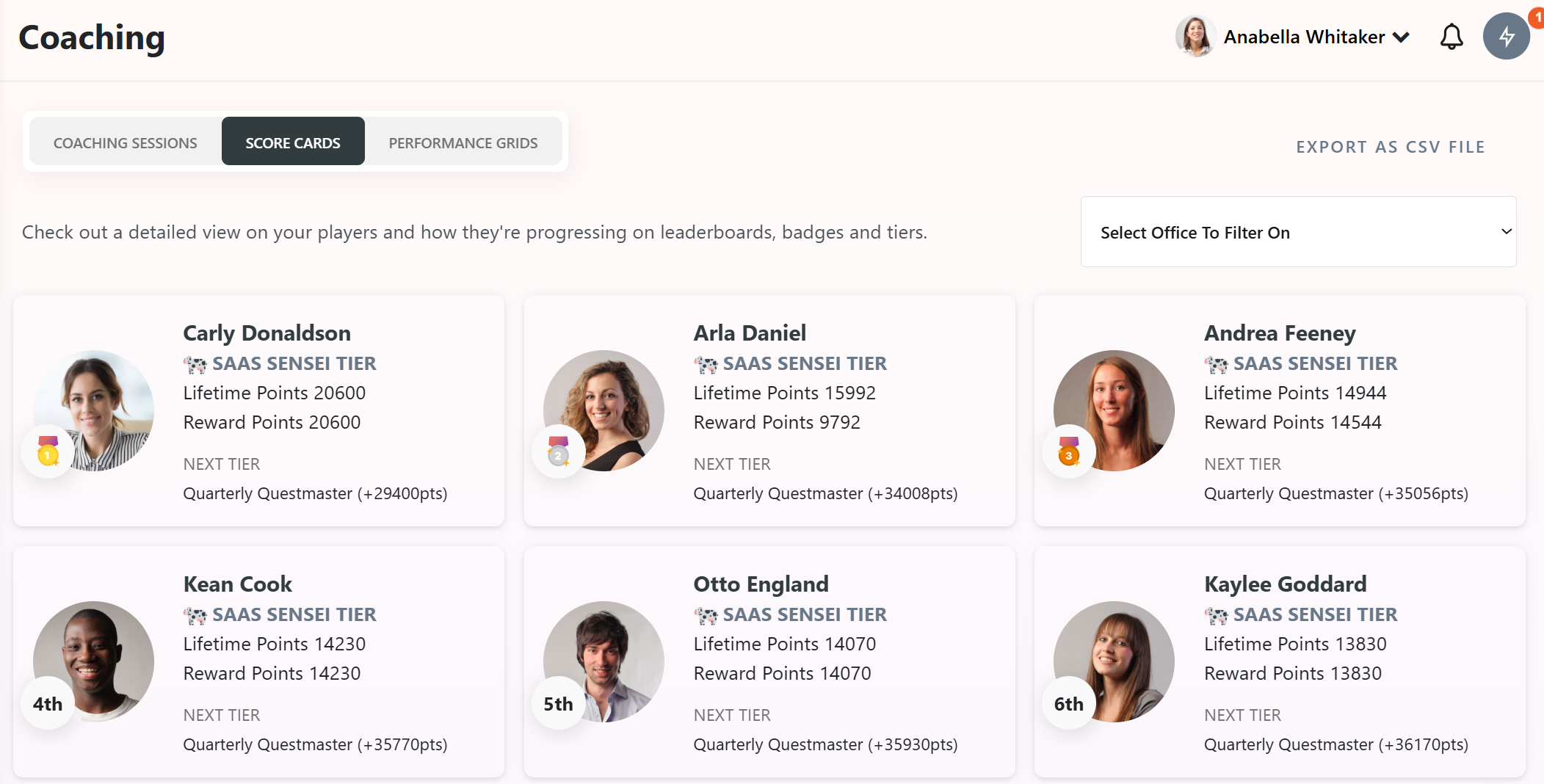Open Carly Donaldson's name on score card
This screenshot has width=1544, height=784.
[x=267, y=333]
